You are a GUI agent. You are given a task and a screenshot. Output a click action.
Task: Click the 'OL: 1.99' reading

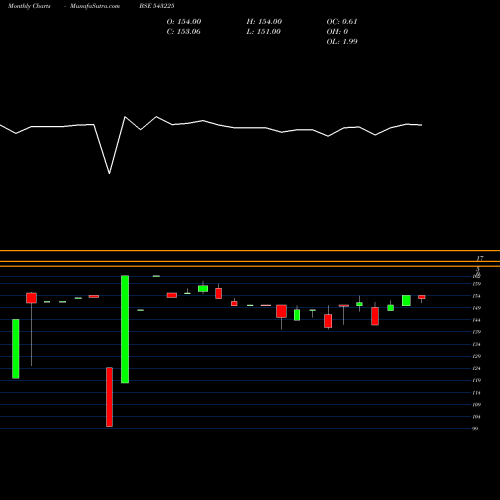point(342,42)
